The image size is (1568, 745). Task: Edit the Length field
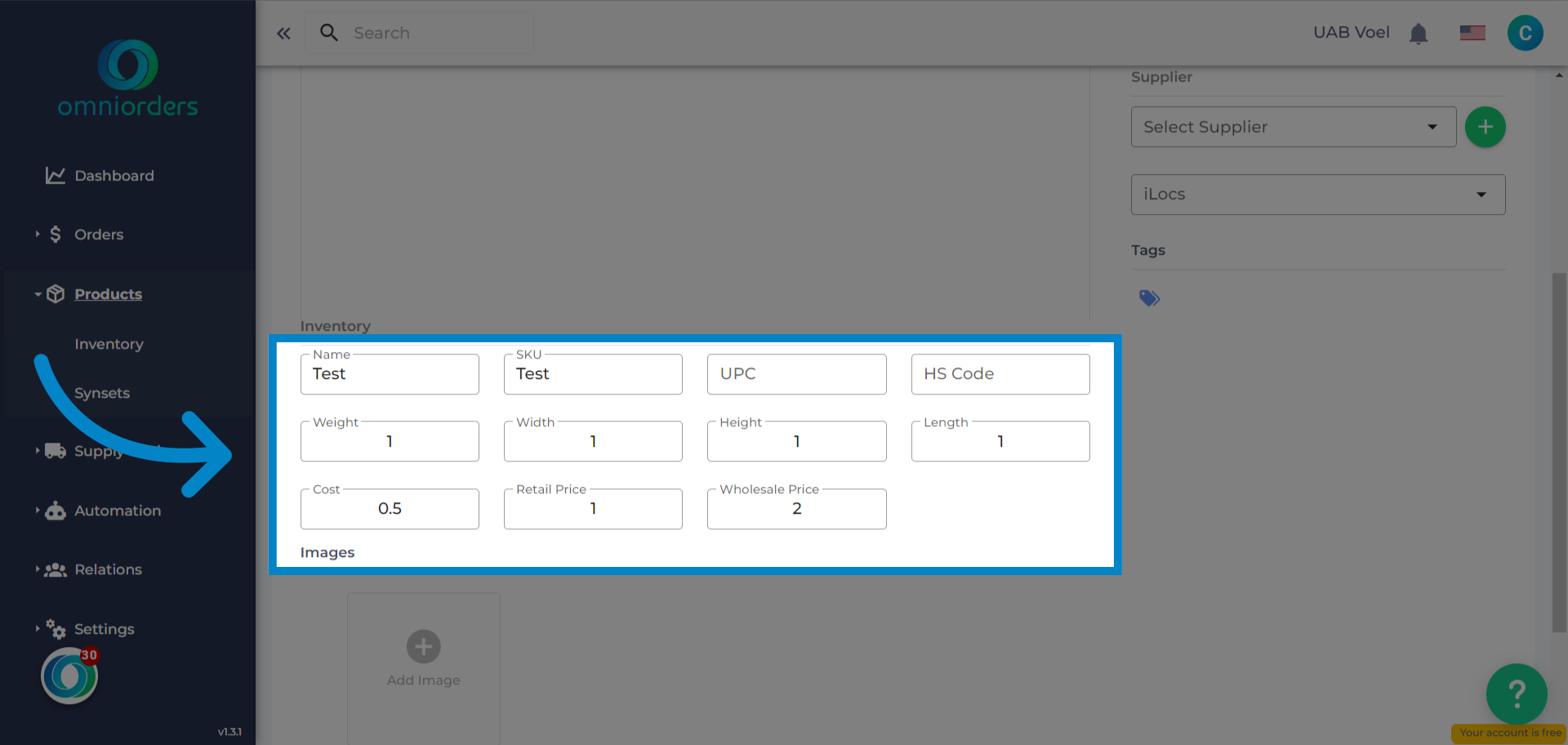point(1000,441)
